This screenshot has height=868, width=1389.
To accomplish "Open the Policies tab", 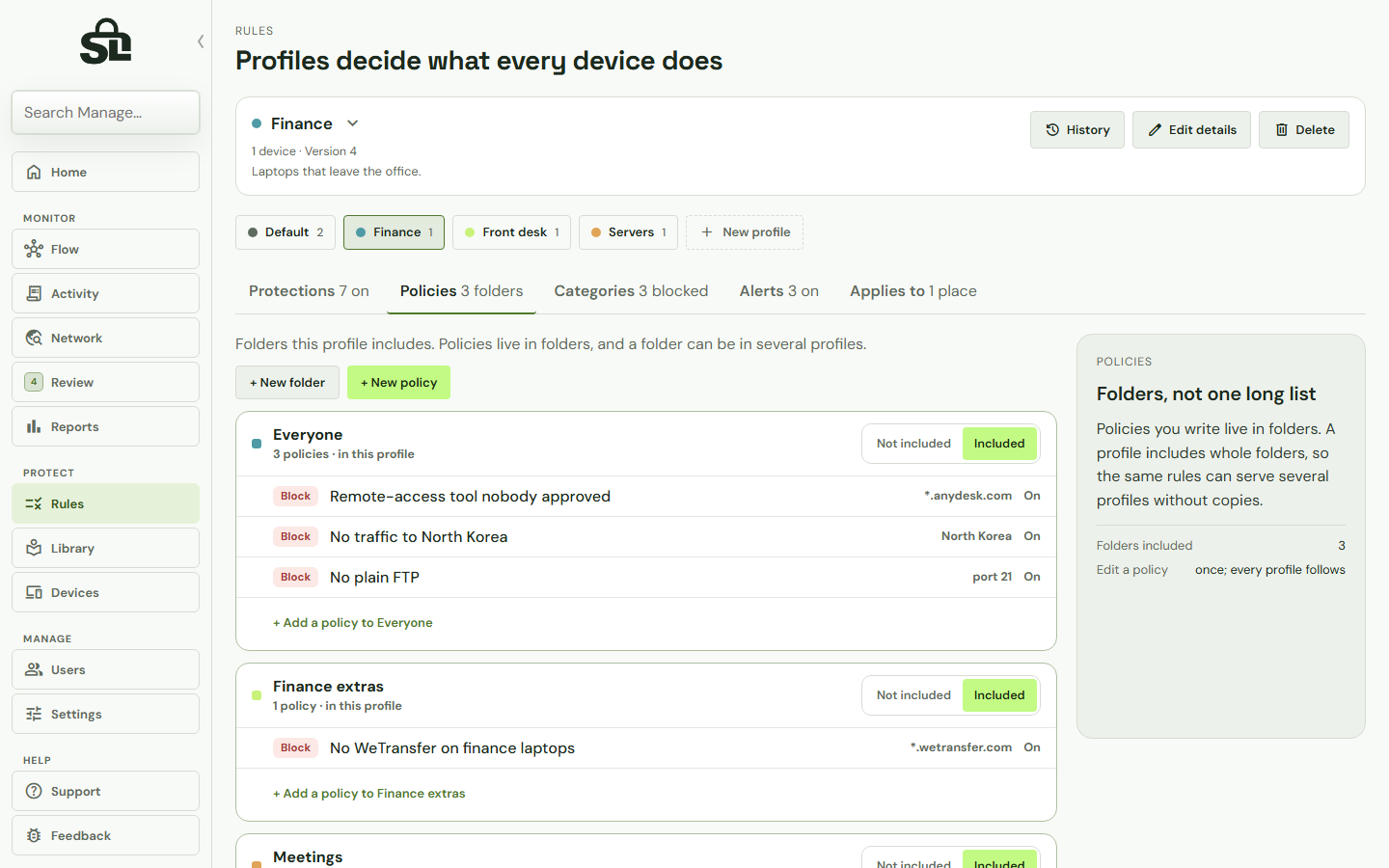I will click(461, 291).
